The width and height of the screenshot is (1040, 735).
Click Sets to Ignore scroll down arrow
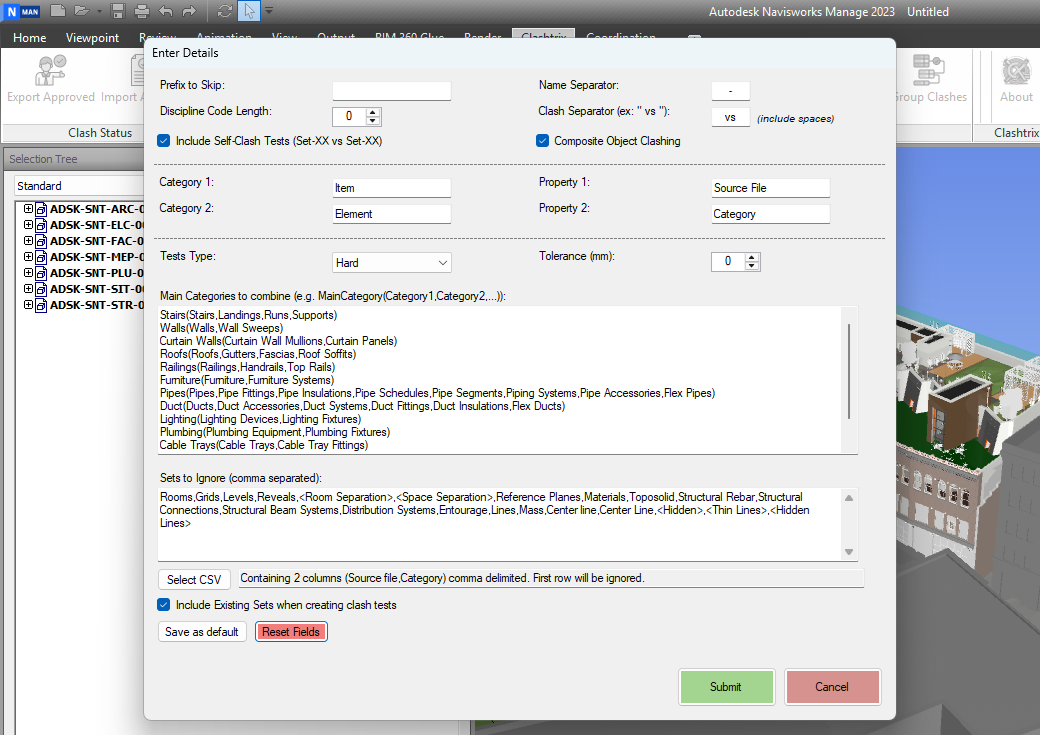pos(849,552)
